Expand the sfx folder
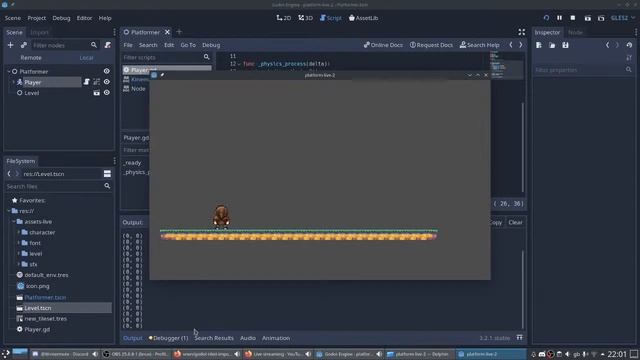Screen dimensions: 640x360 click(18, 264)
